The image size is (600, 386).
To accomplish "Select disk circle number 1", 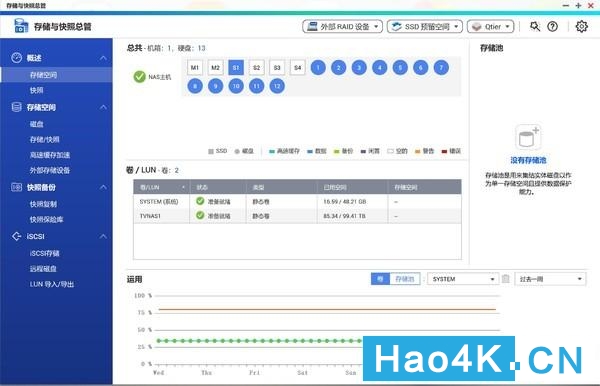I will tap(318, 68).
